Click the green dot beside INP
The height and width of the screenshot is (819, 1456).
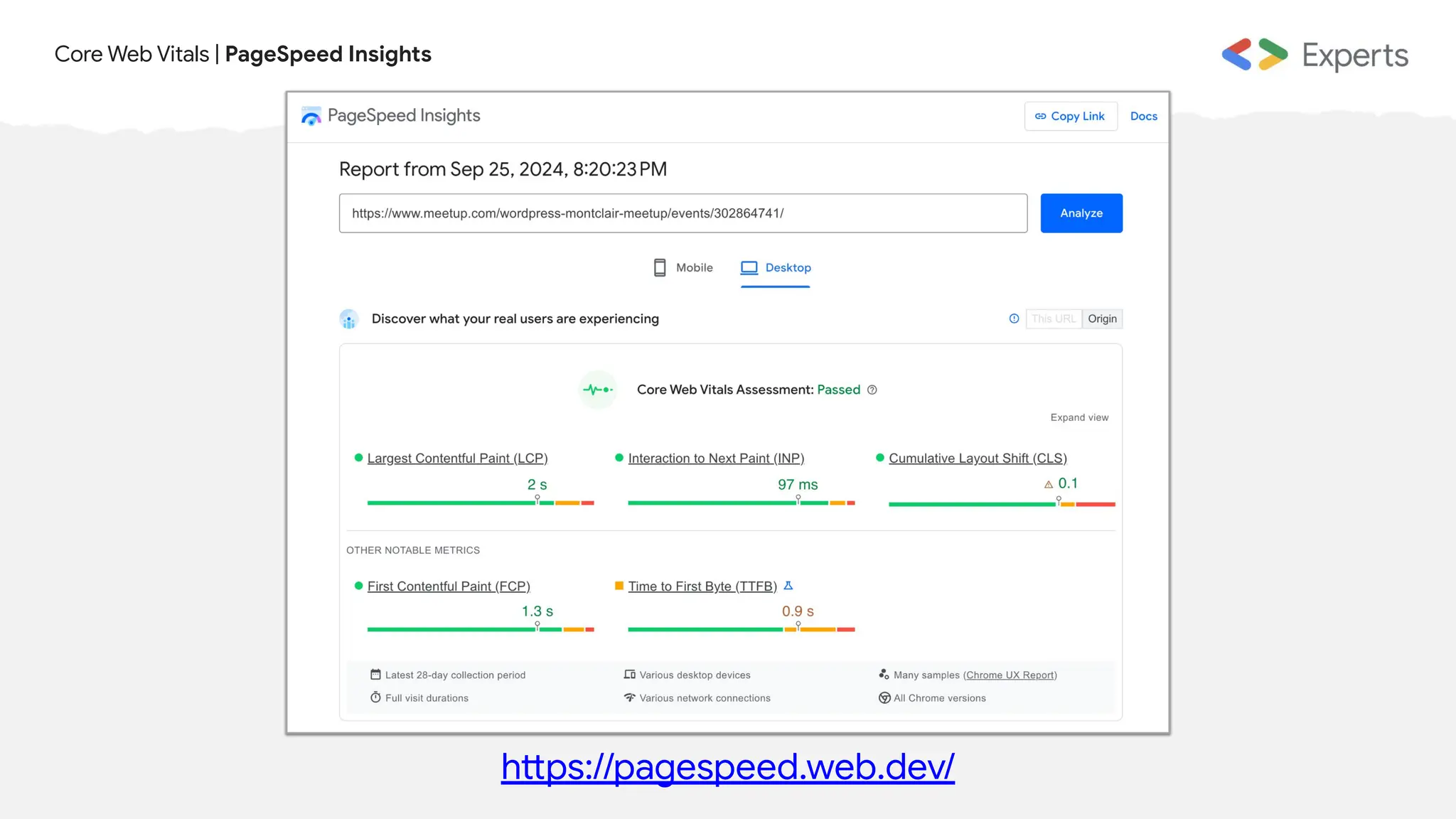(619, 458)
